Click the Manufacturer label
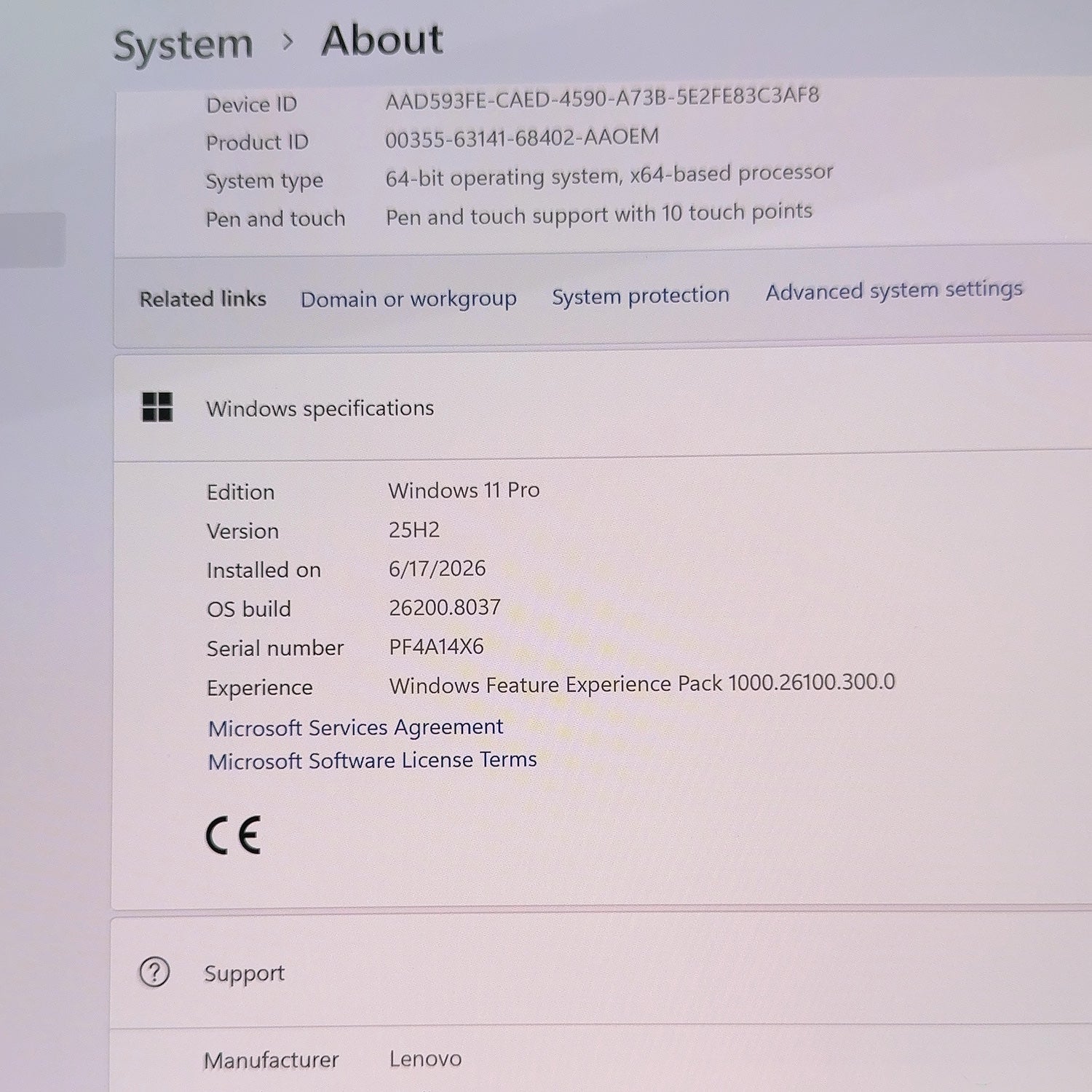Image resolution: width=1092 pixels, height=1092 pixels. pos(272,1060)
